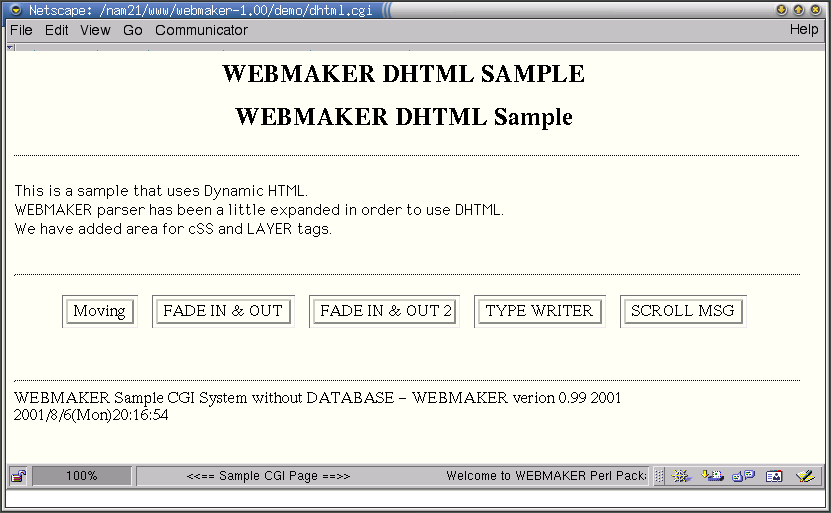Open the Newsgroups icon in component bar
Image resolution: width=831 pixels, height=513 pixels.
click(x=743, y=476)
